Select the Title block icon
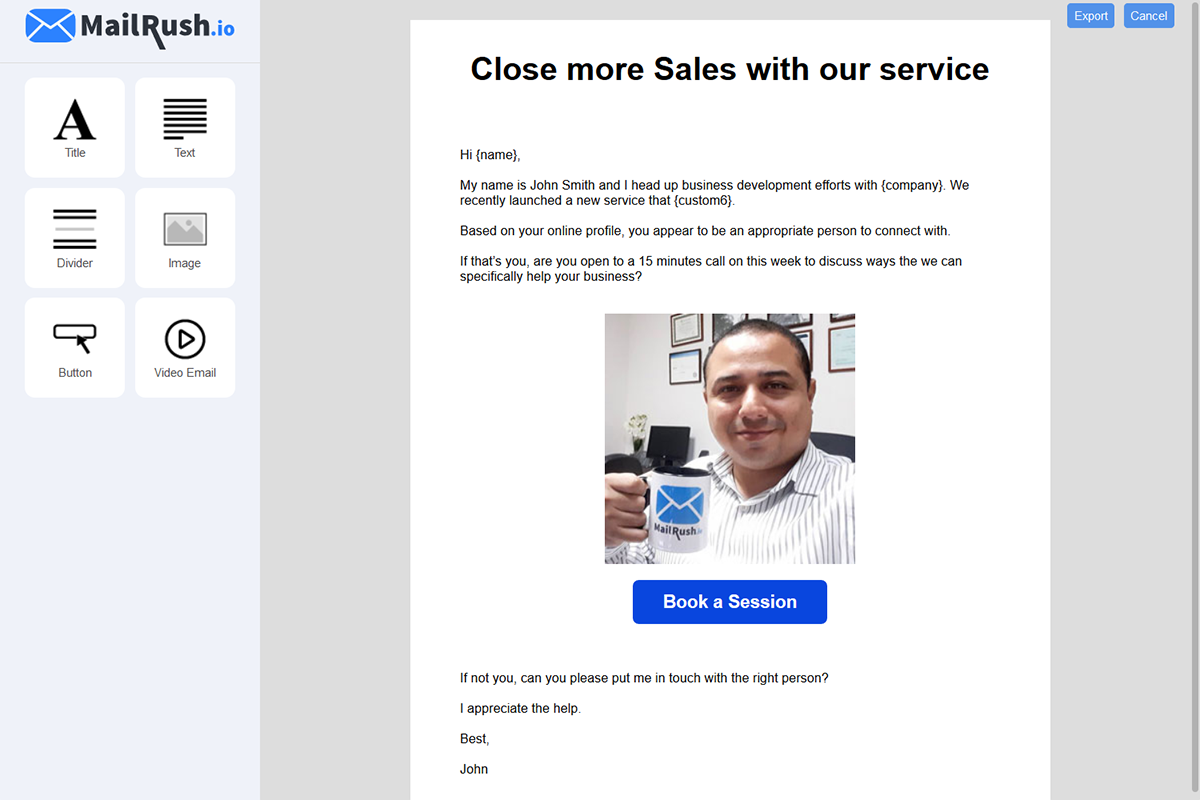The image size is (1200, 800). (75, 127)
